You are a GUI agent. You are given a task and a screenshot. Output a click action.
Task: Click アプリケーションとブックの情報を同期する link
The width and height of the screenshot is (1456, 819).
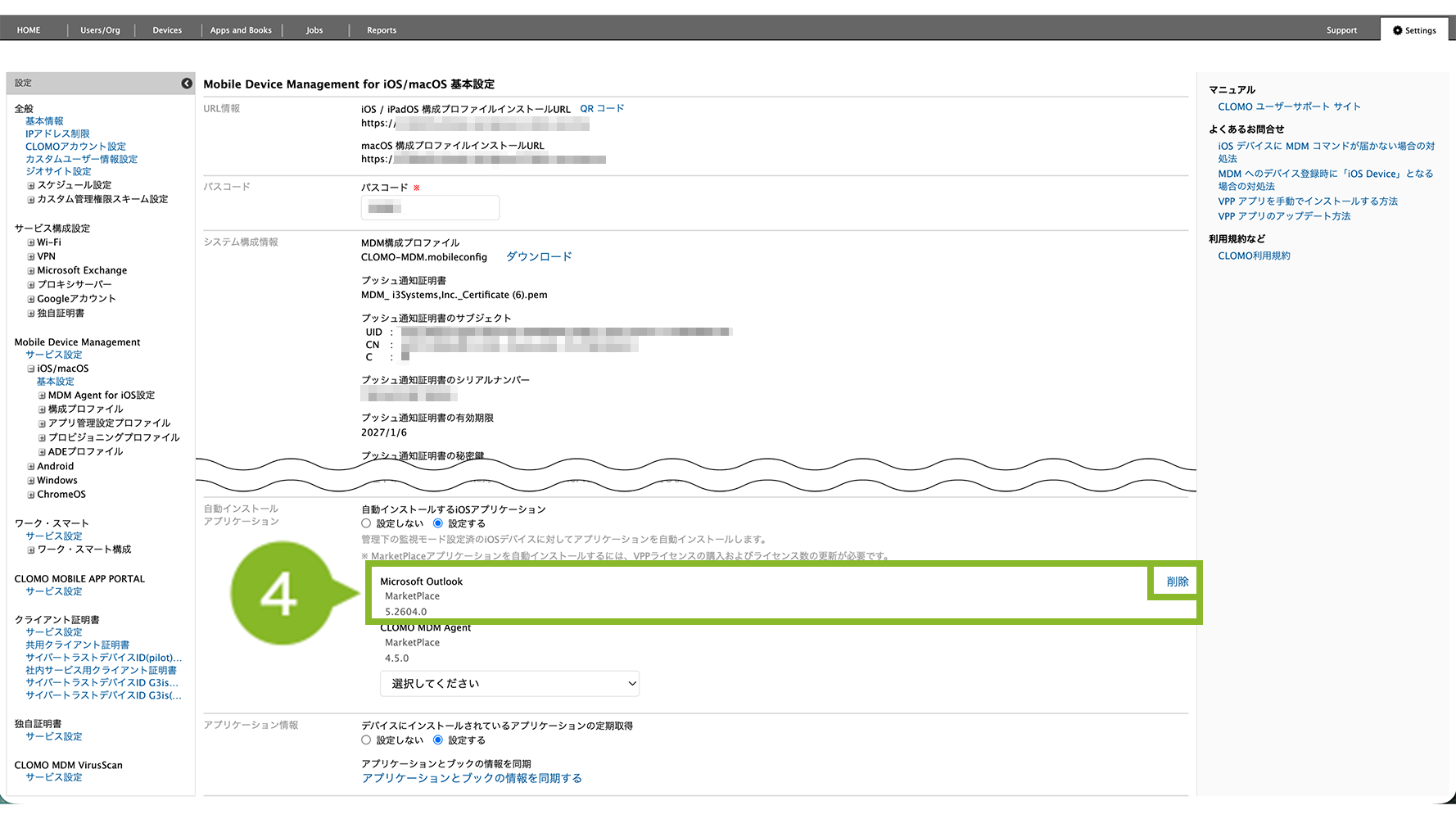(472, 779)
